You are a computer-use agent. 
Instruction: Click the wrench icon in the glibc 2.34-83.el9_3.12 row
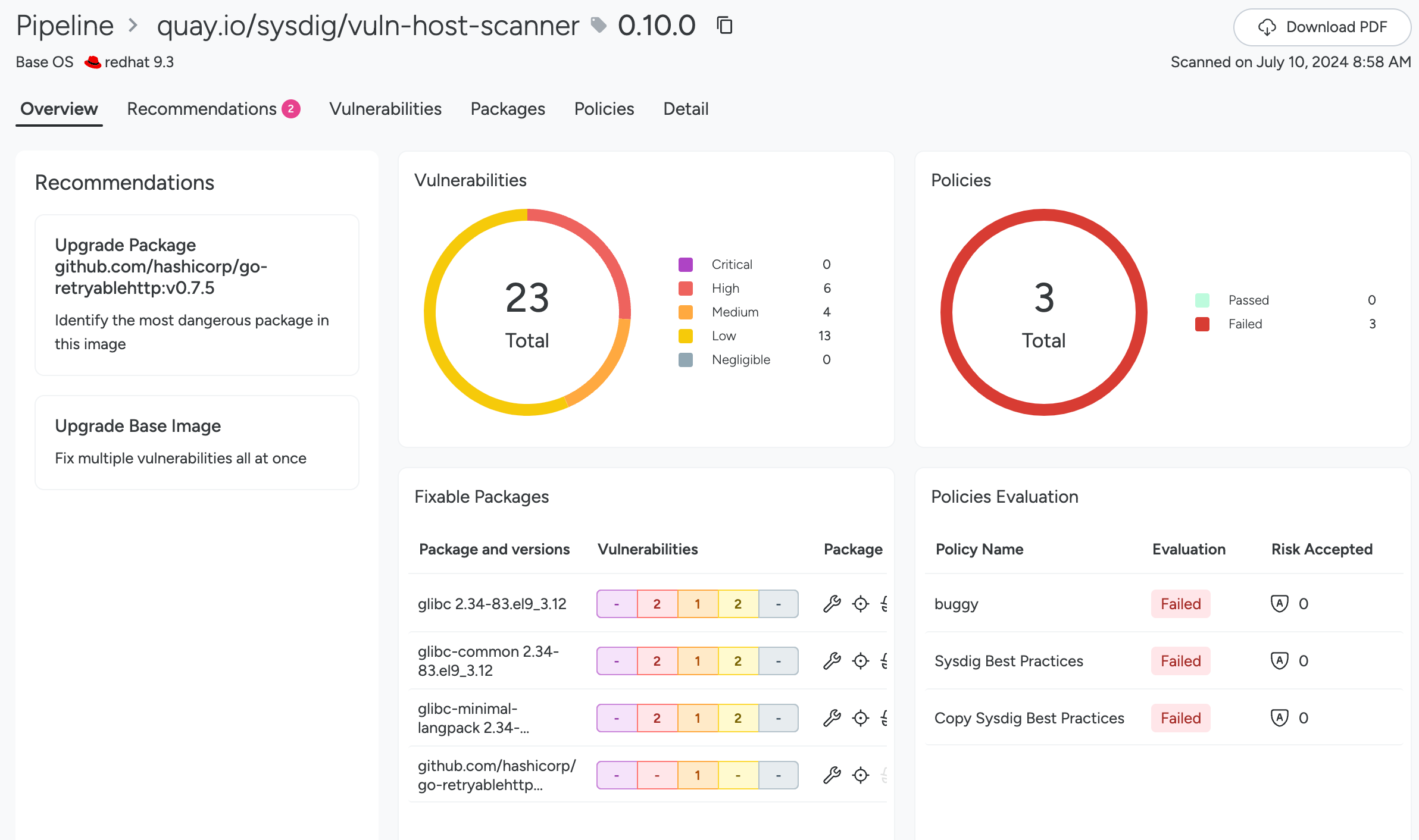[x=832, y=604]
